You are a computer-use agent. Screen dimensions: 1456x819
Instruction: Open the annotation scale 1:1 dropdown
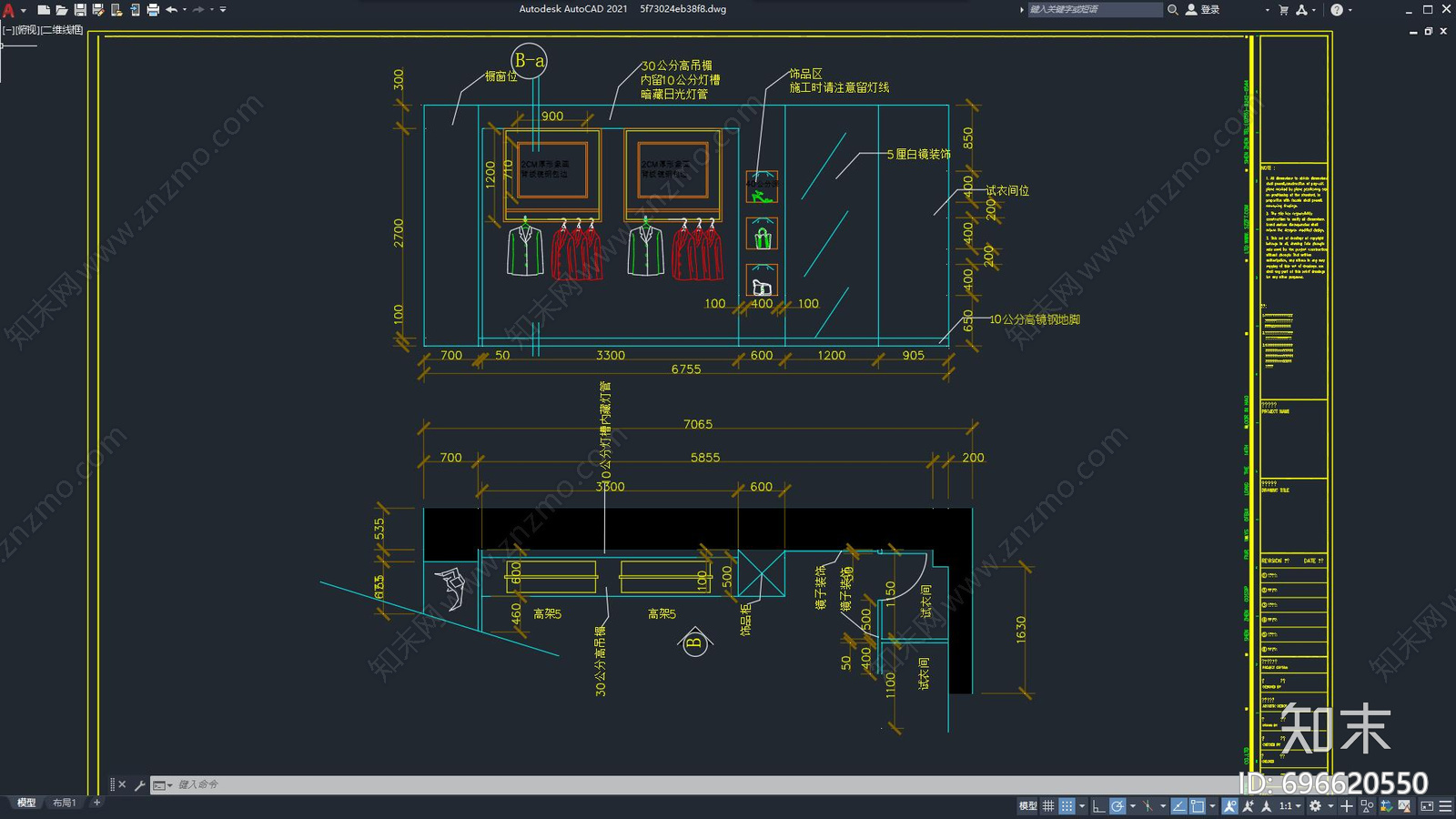point(1290,806)
